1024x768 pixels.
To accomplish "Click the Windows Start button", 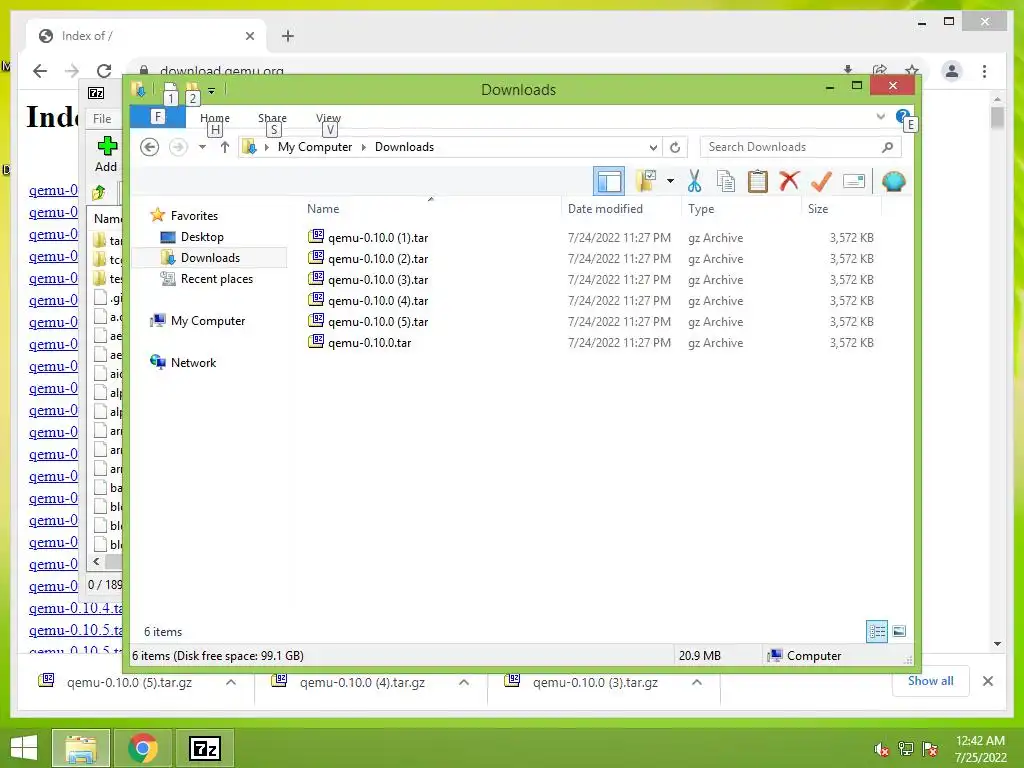I will (x=24, y=748).
